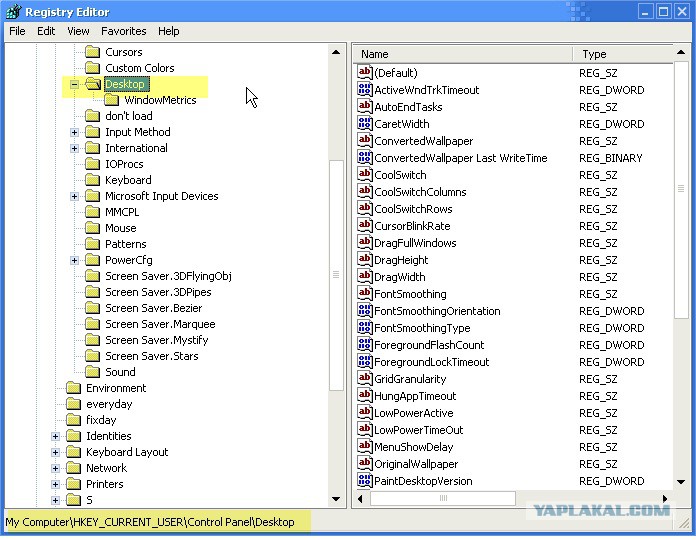
Task: Expand the Keyboard Layout key
Action: tap(55, 452)
